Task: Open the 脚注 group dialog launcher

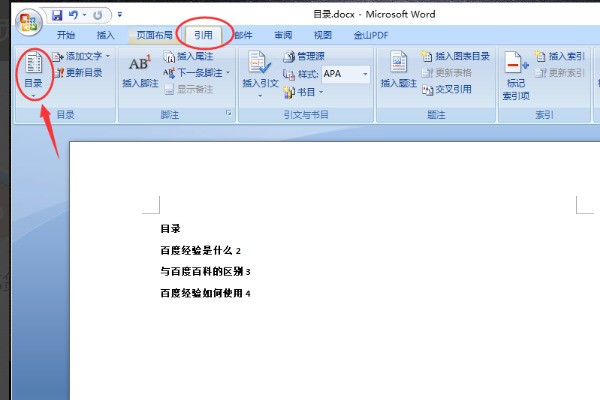Action: [x=229, y=115]
